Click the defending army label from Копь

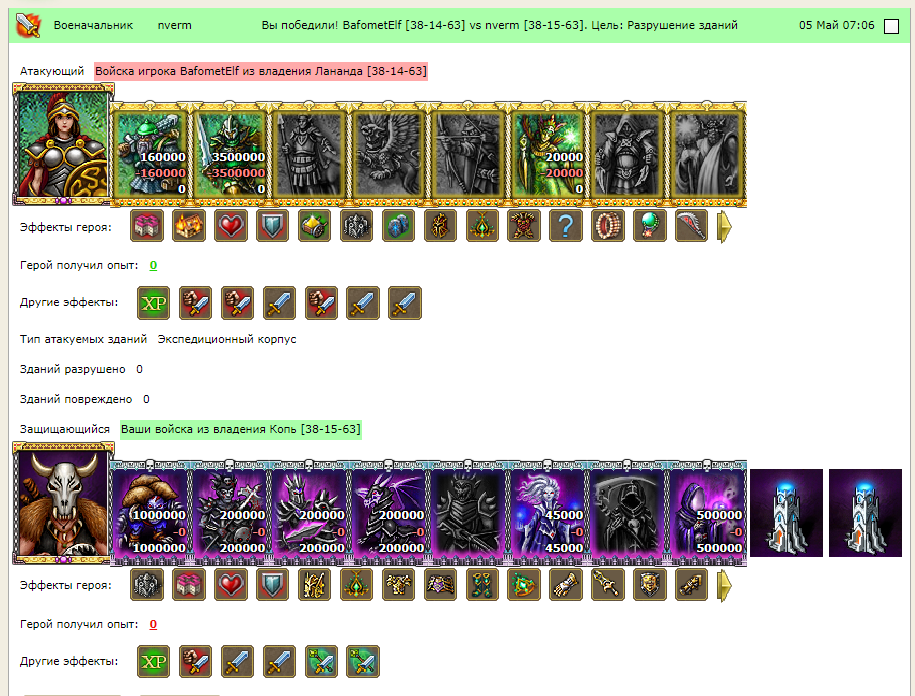(241, 429)
